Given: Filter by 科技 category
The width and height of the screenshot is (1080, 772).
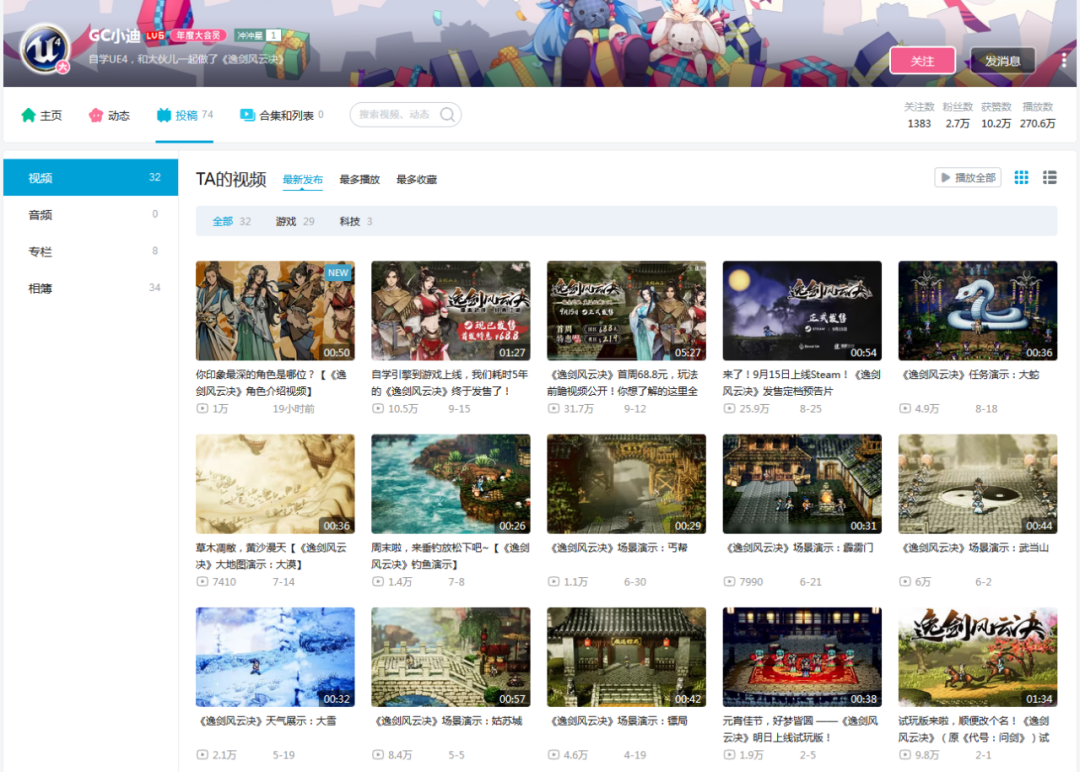Looking at the screenshot, I should click(355, 221).
